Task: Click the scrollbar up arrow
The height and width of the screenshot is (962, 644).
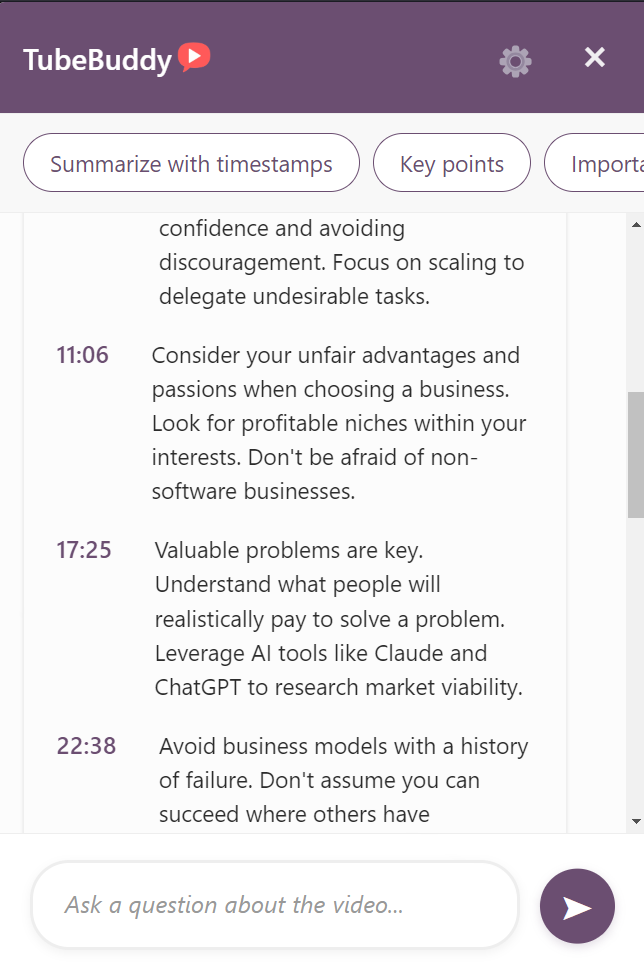Action: [636, 225]
